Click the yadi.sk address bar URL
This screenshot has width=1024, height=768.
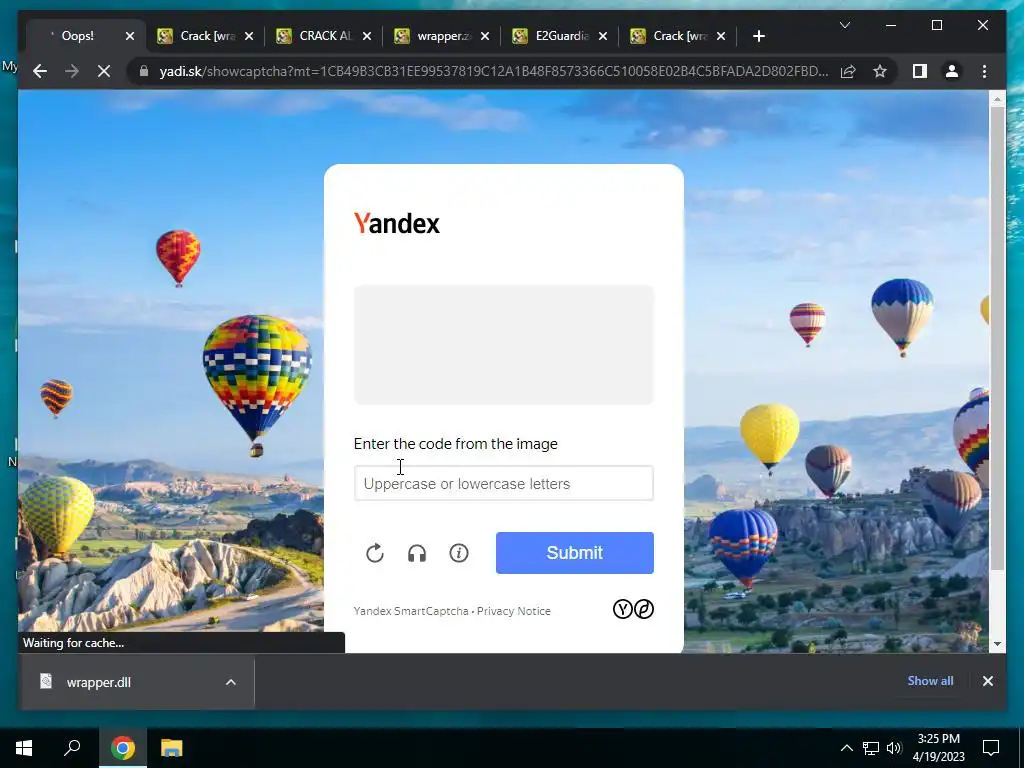pos(494,71)
